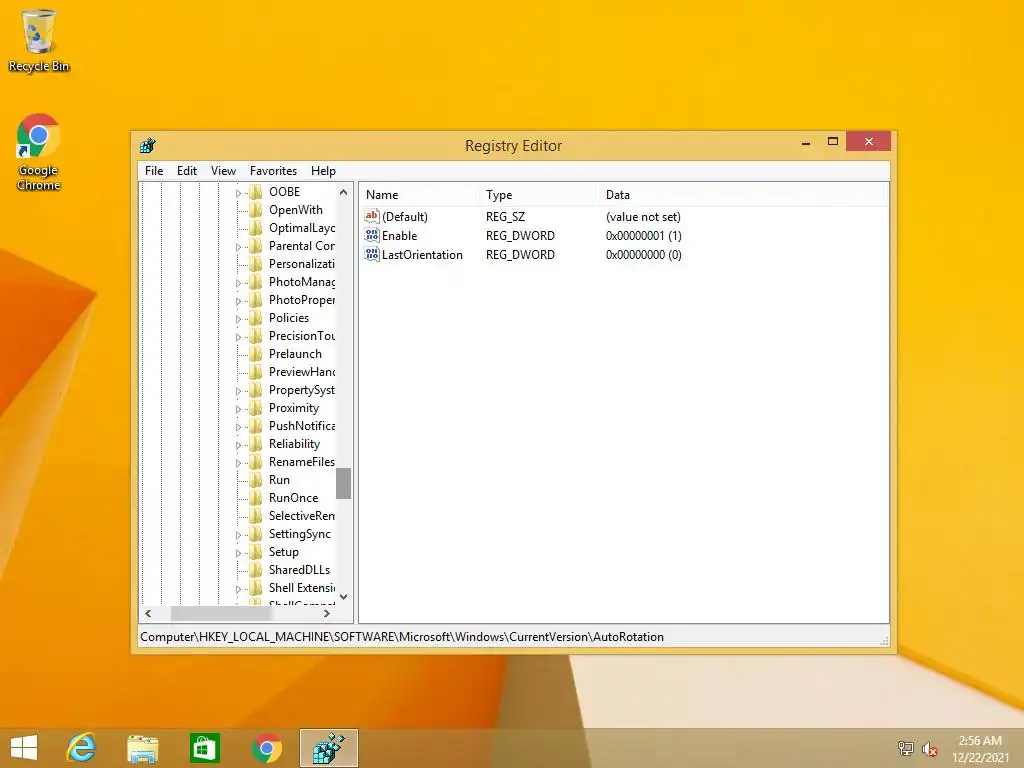Click the tree scroll left arrow

[x=148, y=613]
